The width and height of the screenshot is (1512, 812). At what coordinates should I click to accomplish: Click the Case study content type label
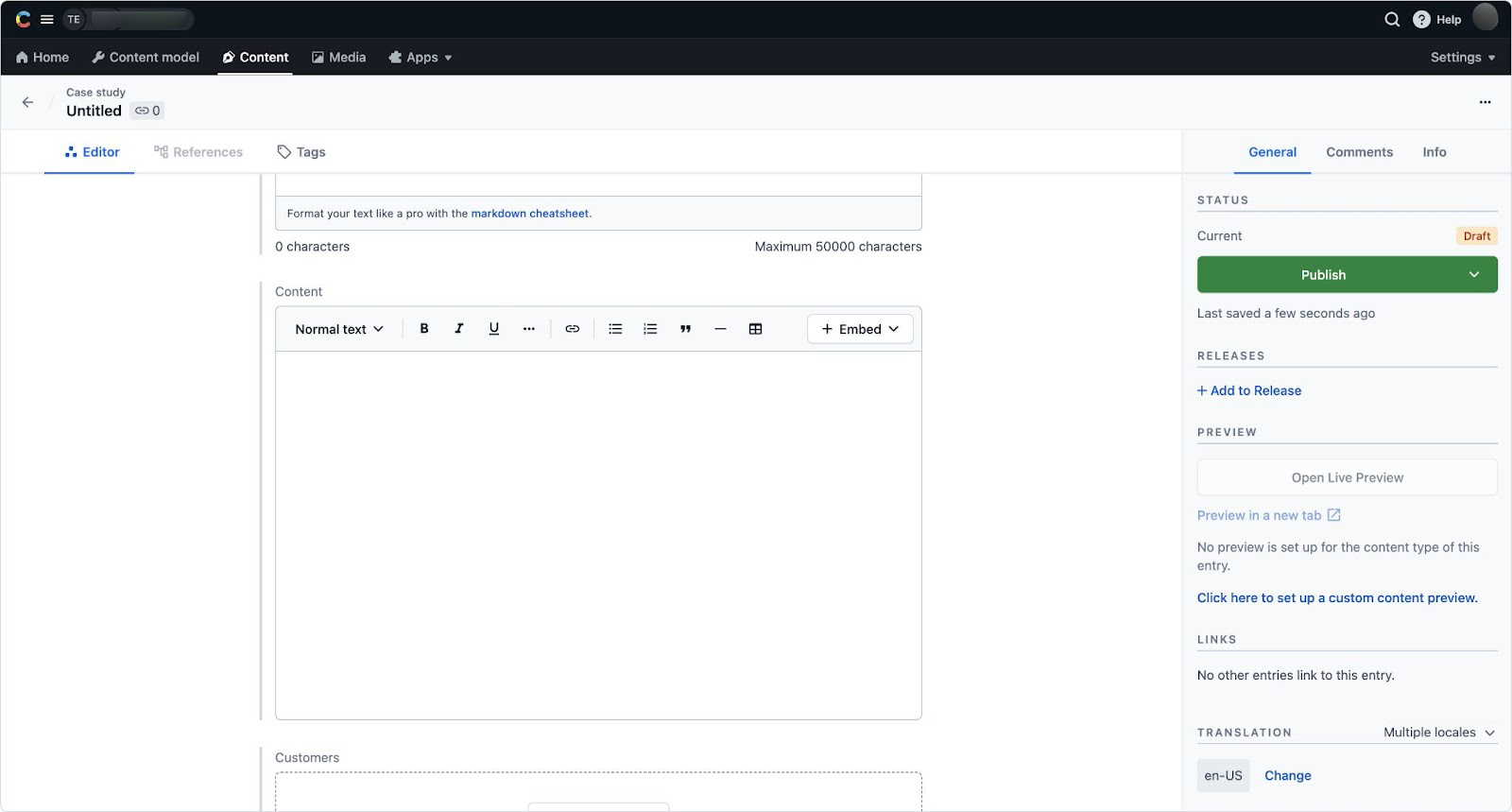coord(95,93)
